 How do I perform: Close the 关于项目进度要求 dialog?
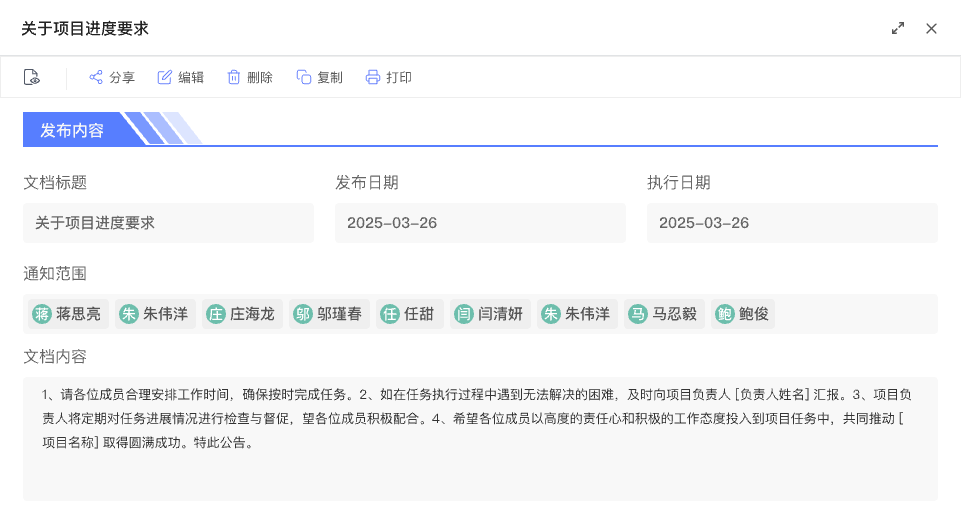pos(931,28)
